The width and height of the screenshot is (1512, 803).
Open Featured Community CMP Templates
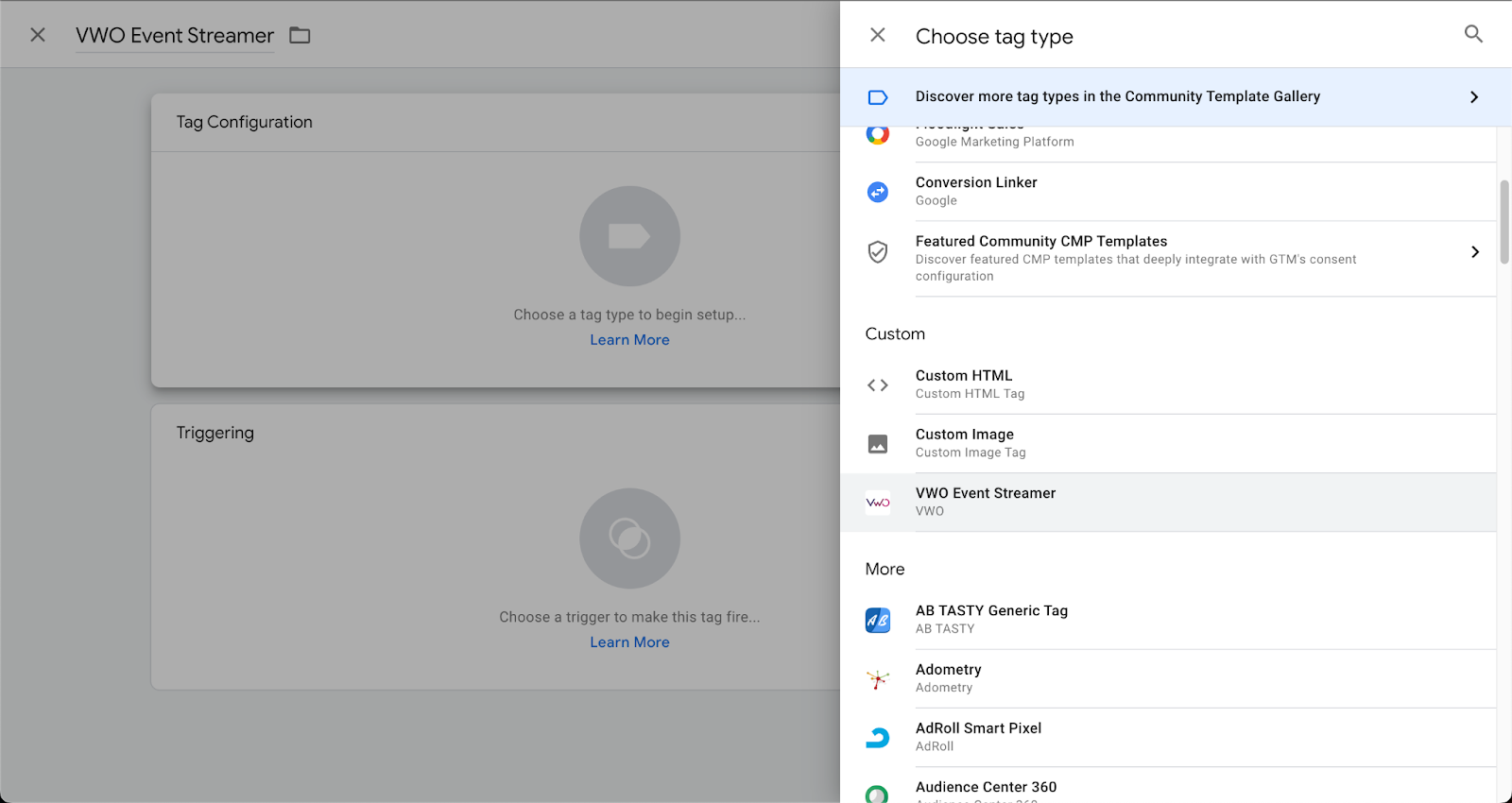tap(1168, 259)
